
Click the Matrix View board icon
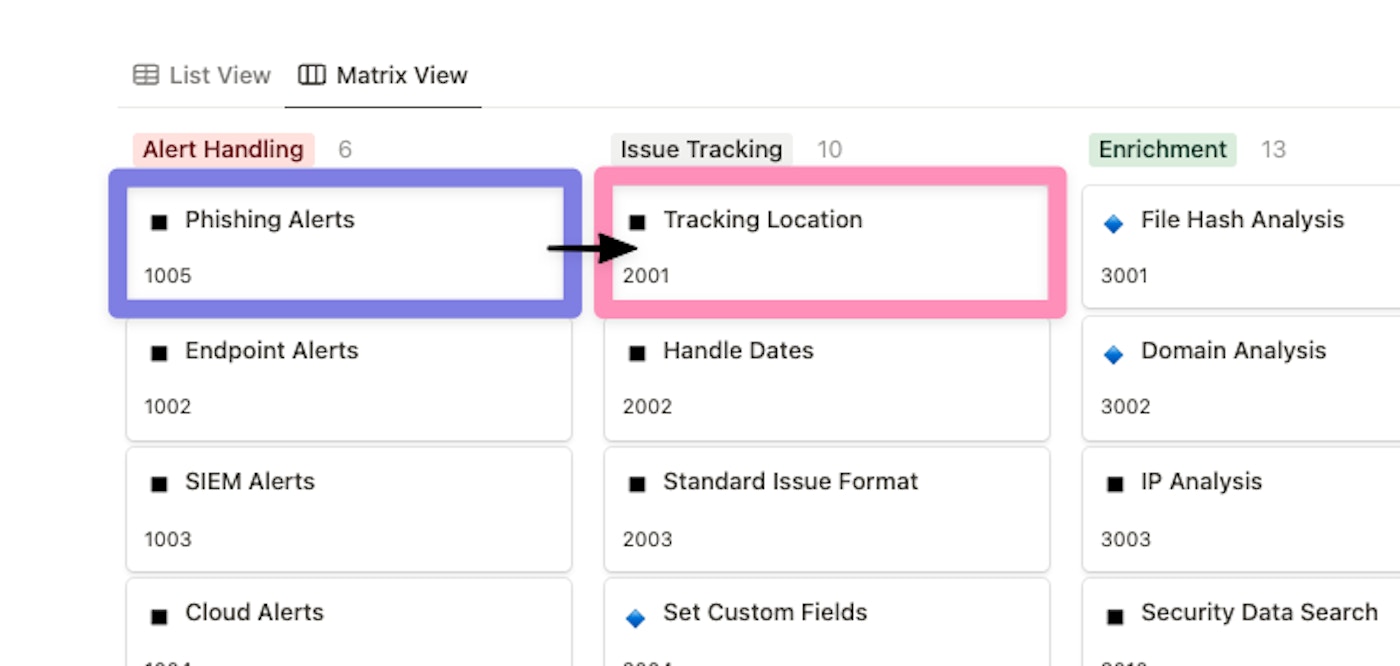pyautogui.click(x=312, y=75)
